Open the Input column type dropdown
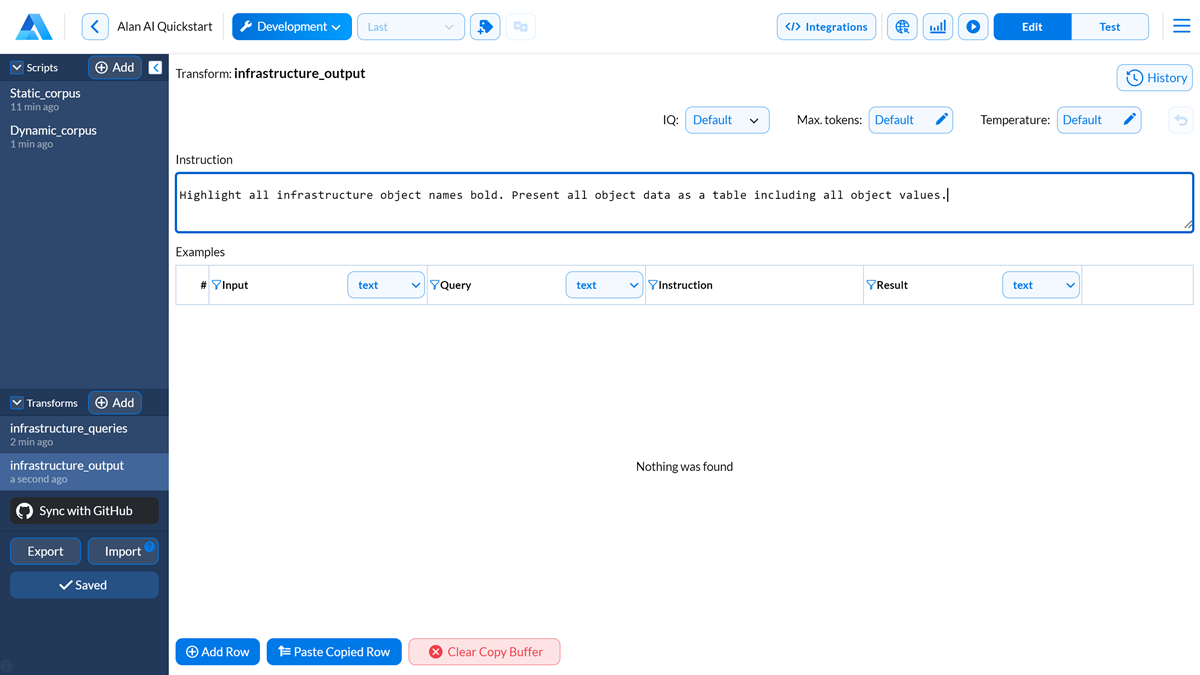This screenshot has width=1200, height=675. click(386, 285)
